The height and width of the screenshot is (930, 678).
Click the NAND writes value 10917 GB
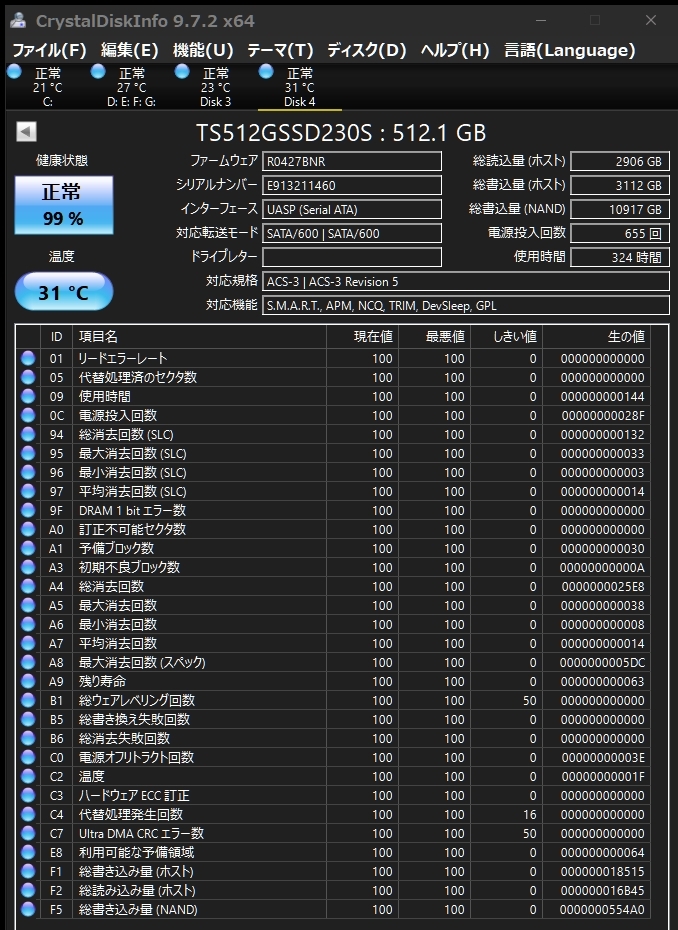(x=620, y=209)
